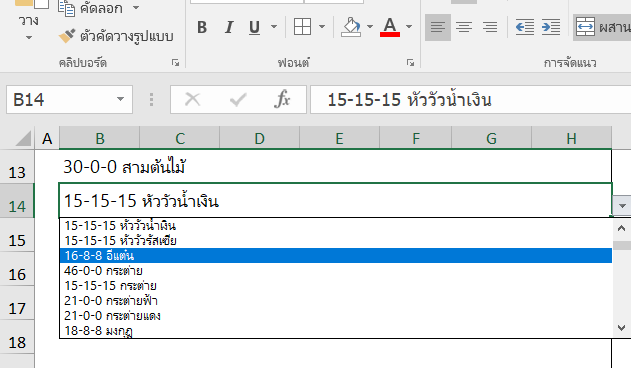Select row 18 header

(x=17, y=337)
